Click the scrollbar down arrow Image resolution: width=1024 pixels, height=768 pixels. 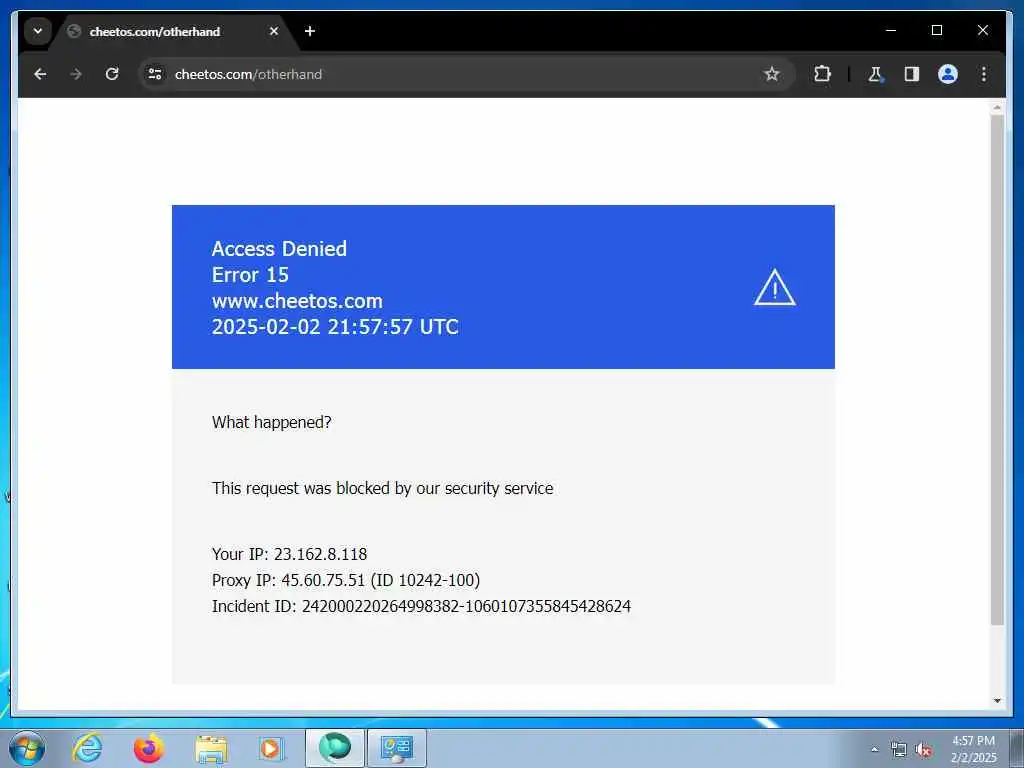click(997, 701)
